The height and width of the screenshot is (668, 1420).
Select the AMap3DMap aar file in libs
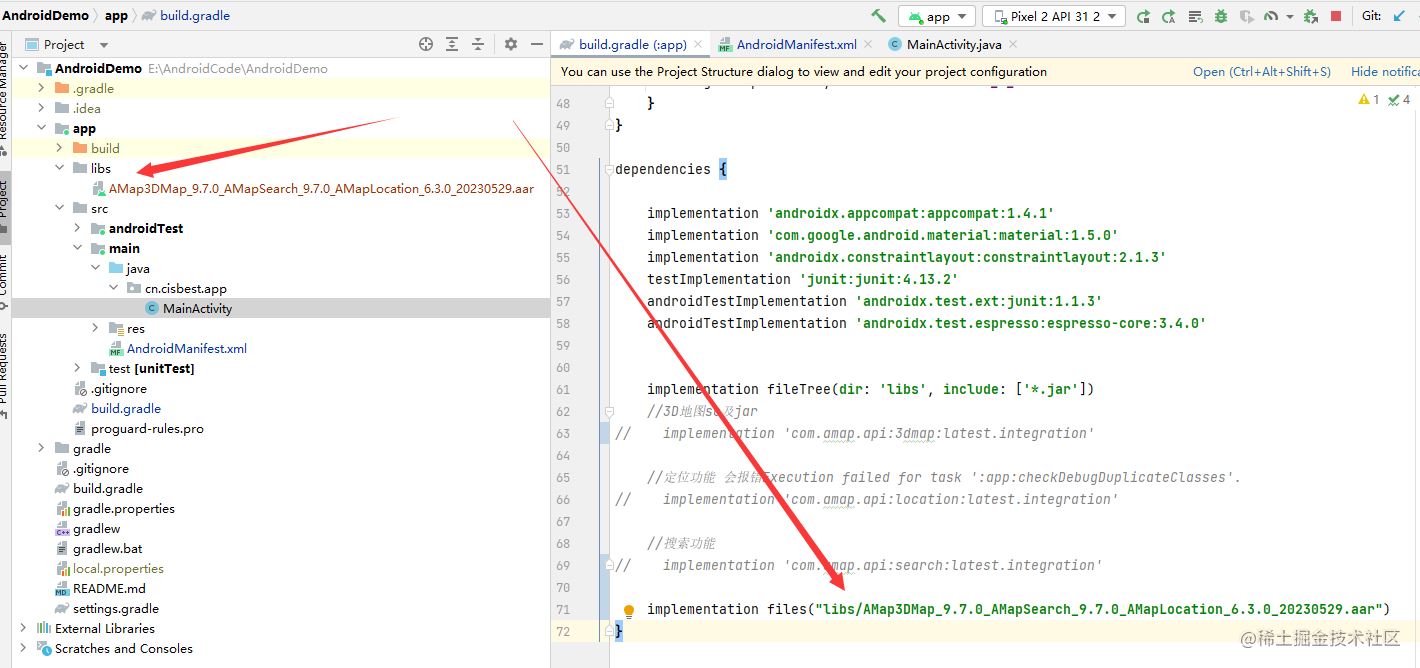[320, 188]
